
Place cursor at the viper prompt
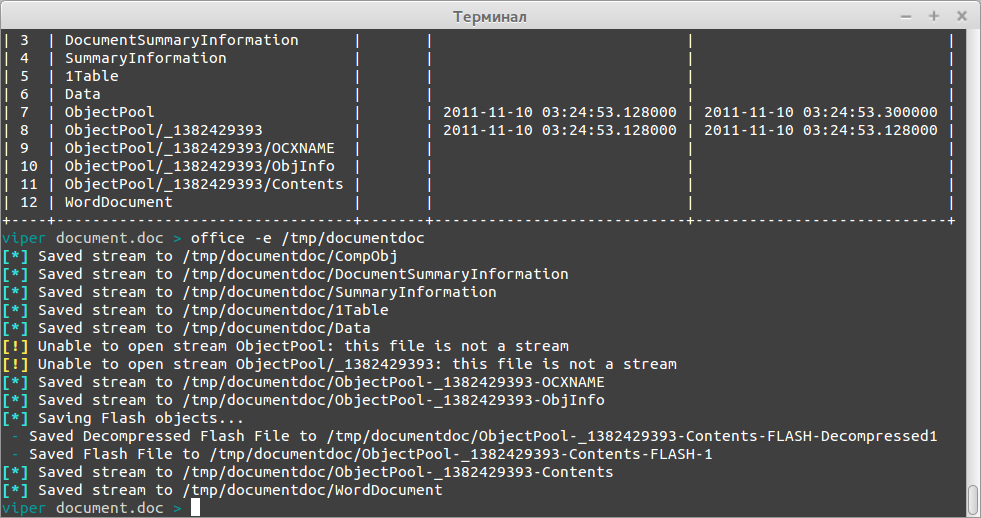click(x=195, y=507)
